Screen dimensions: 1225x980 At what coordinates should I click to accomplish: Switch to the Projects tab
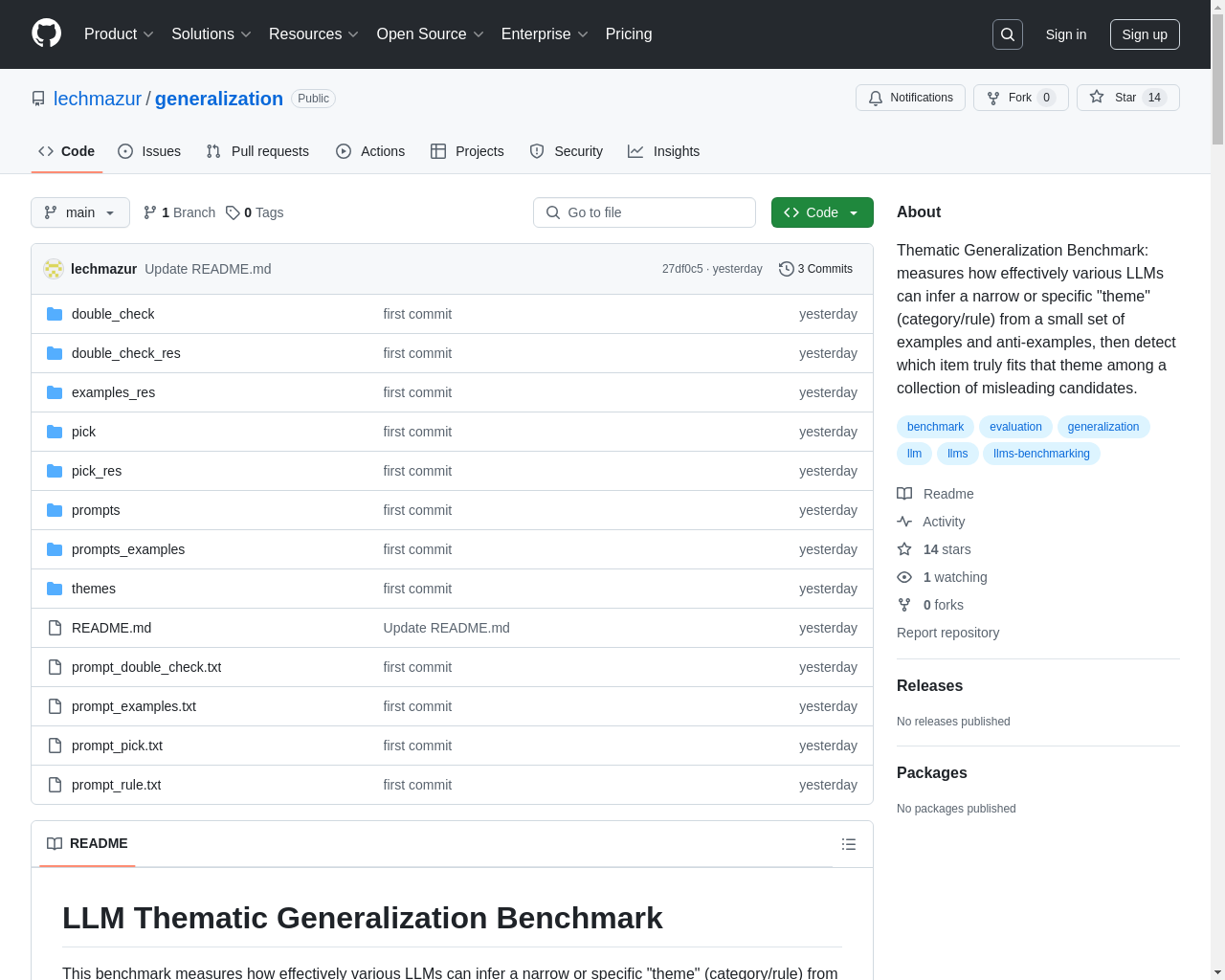467,151
